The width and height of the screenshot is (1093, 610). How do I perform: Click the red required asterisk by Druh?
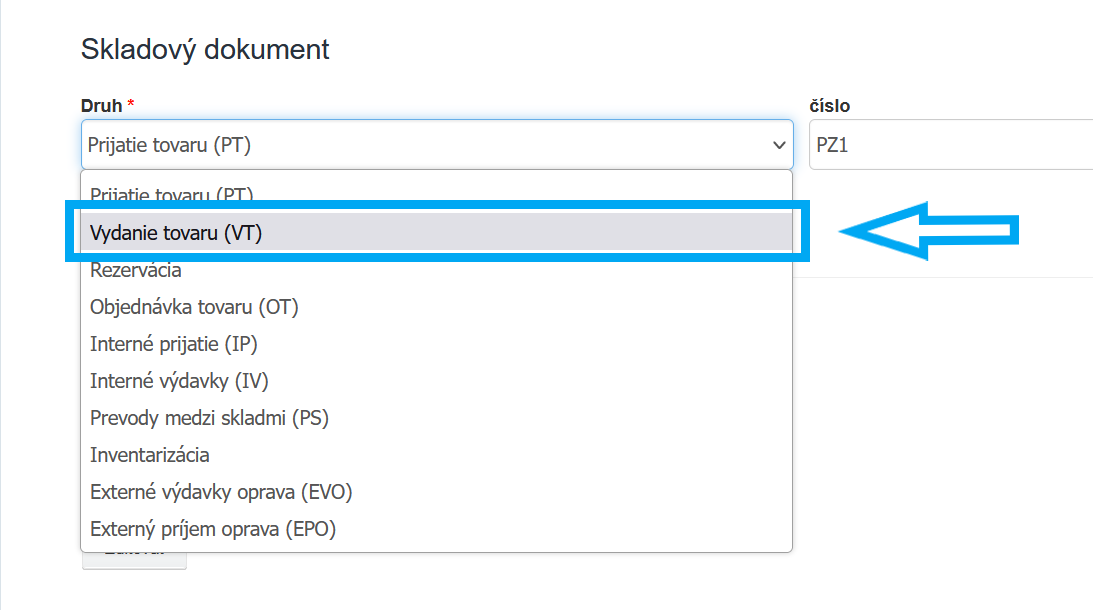131,105
